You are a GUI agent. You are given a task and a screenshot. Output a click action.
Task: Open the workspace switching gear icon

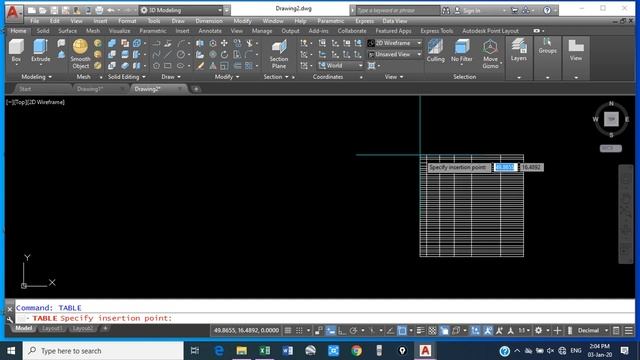tap(539, 331)
